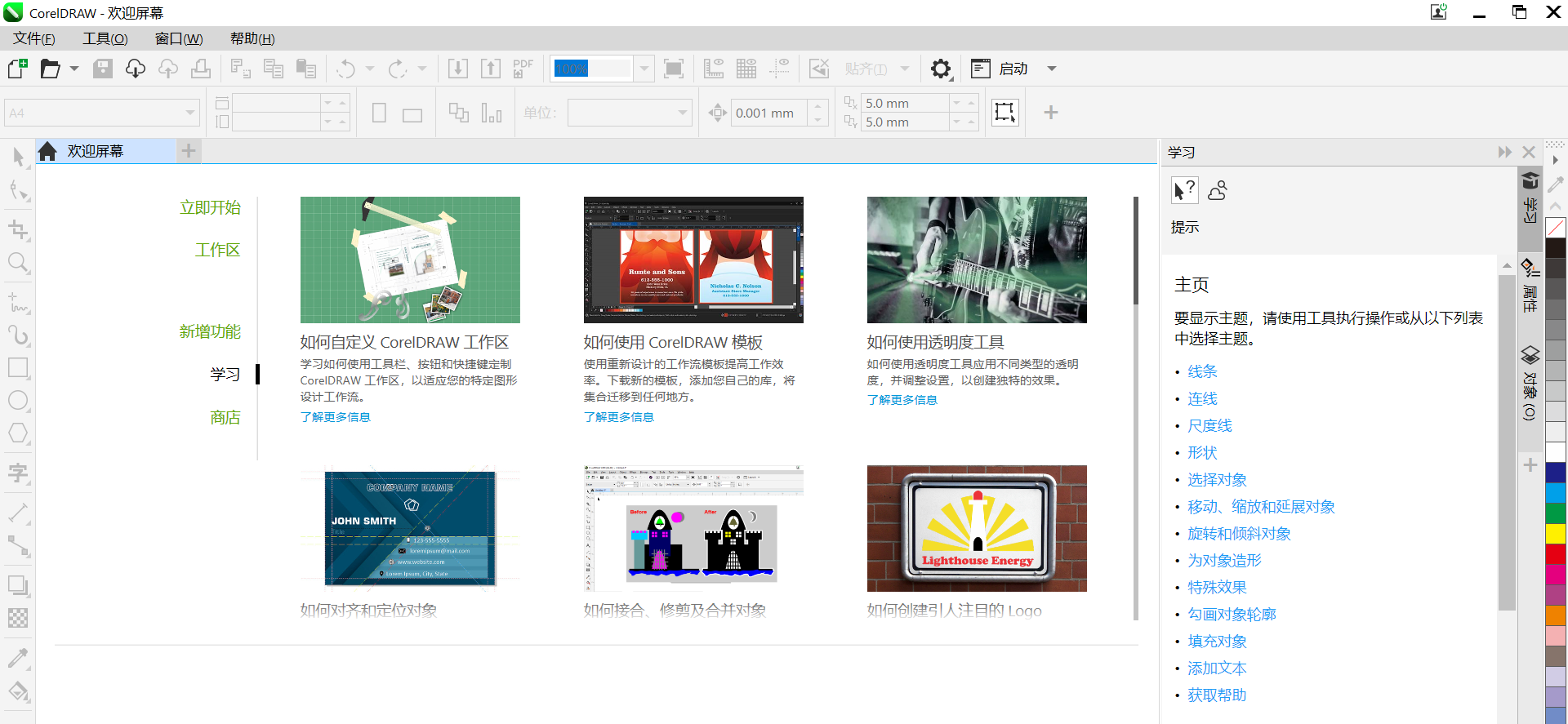
Task: Click the Open folder icon
Action: tap(51, 69)
